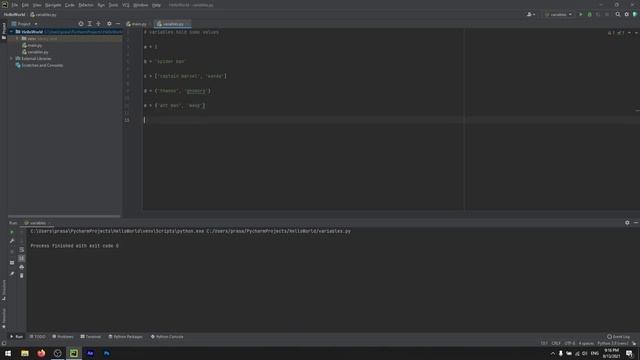The image size is (640, 360).
Task: Open the Refactor menu
Action: [x=86, y=5]
